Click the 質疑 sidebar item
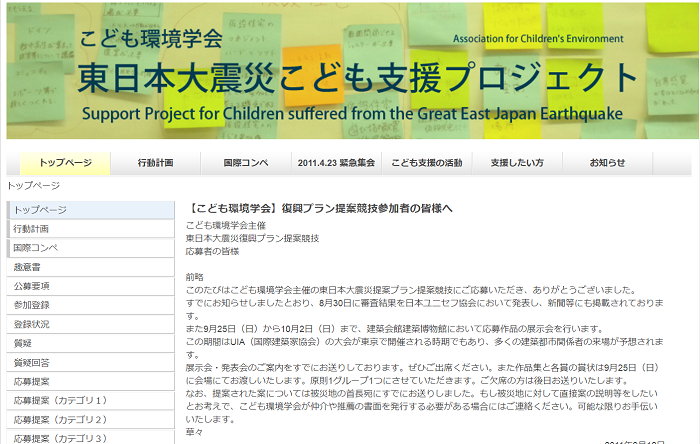The width and height of the screenshot is (700, 444). [x=23, y=343]
